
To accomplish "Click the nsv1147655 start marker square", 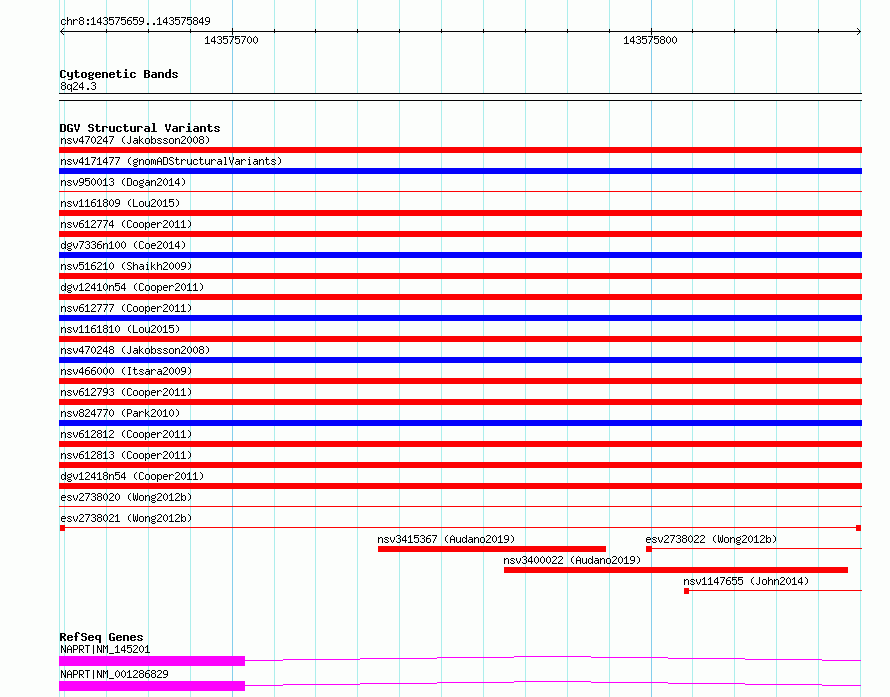I will (686, 591).
